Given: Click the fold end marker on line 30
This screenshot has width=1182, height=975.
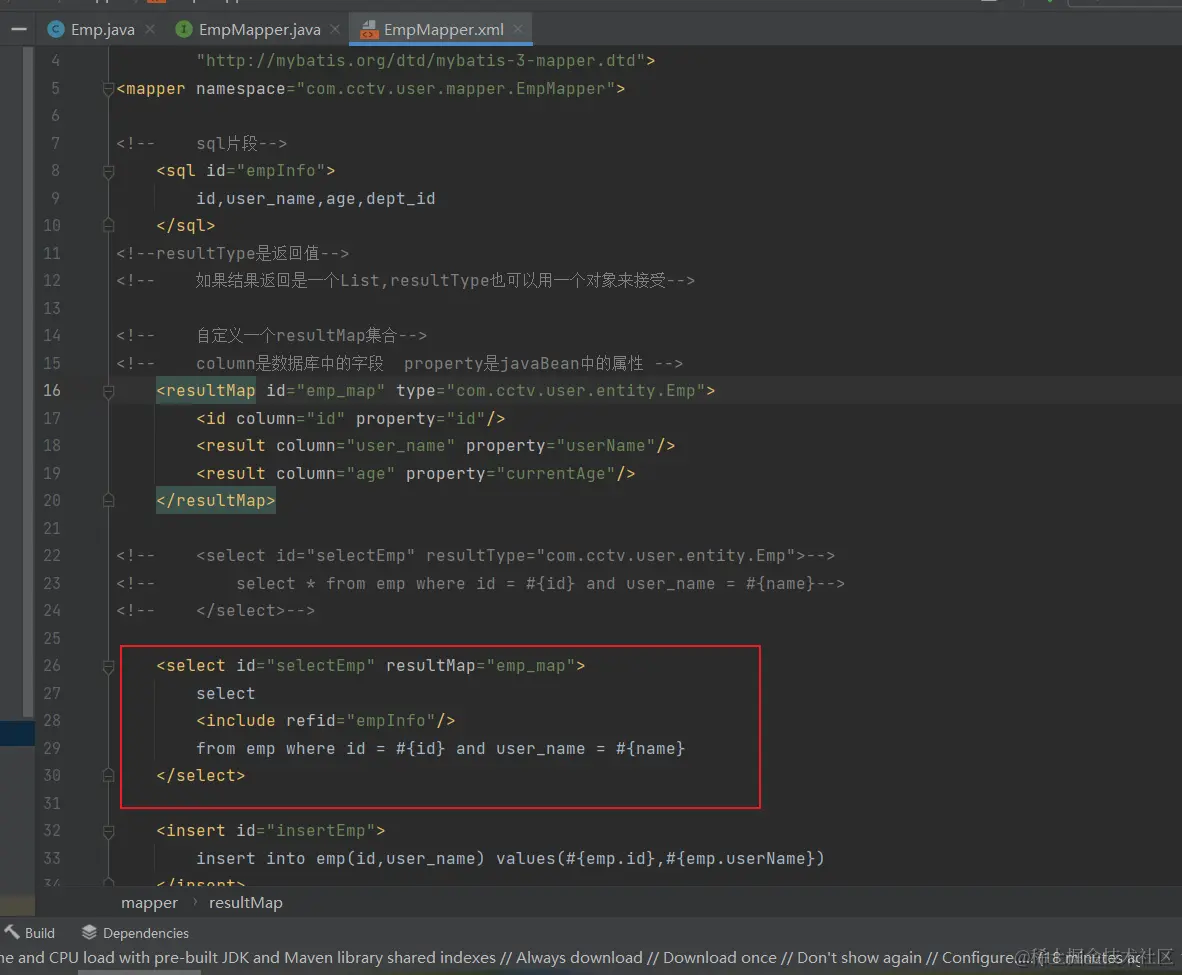Looking at the screenshot, I should (108, 775).
